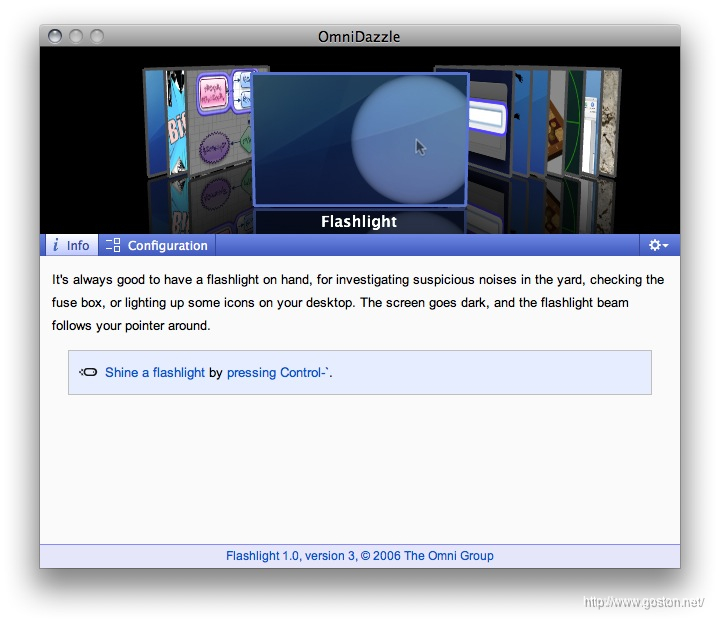Open the gear action menu
Viewport: 720px width, 623px height.
pos(658,245)
